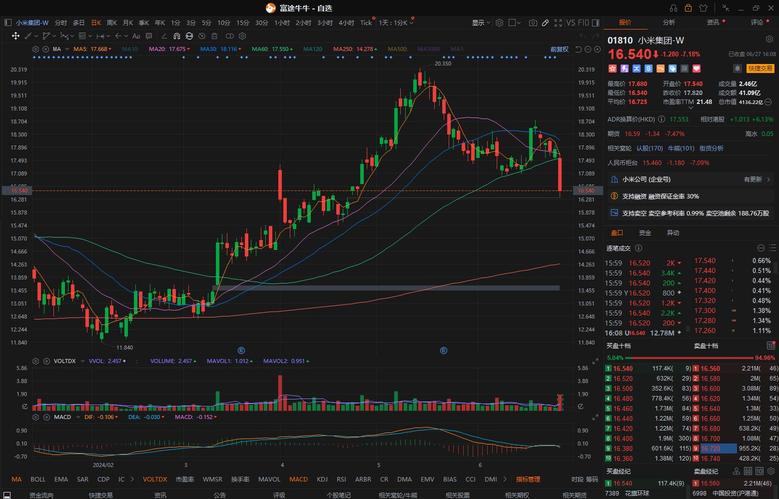Click the 快捷交易 quick trade button
This screenshot has height=499, width=779.
(760, 68)
